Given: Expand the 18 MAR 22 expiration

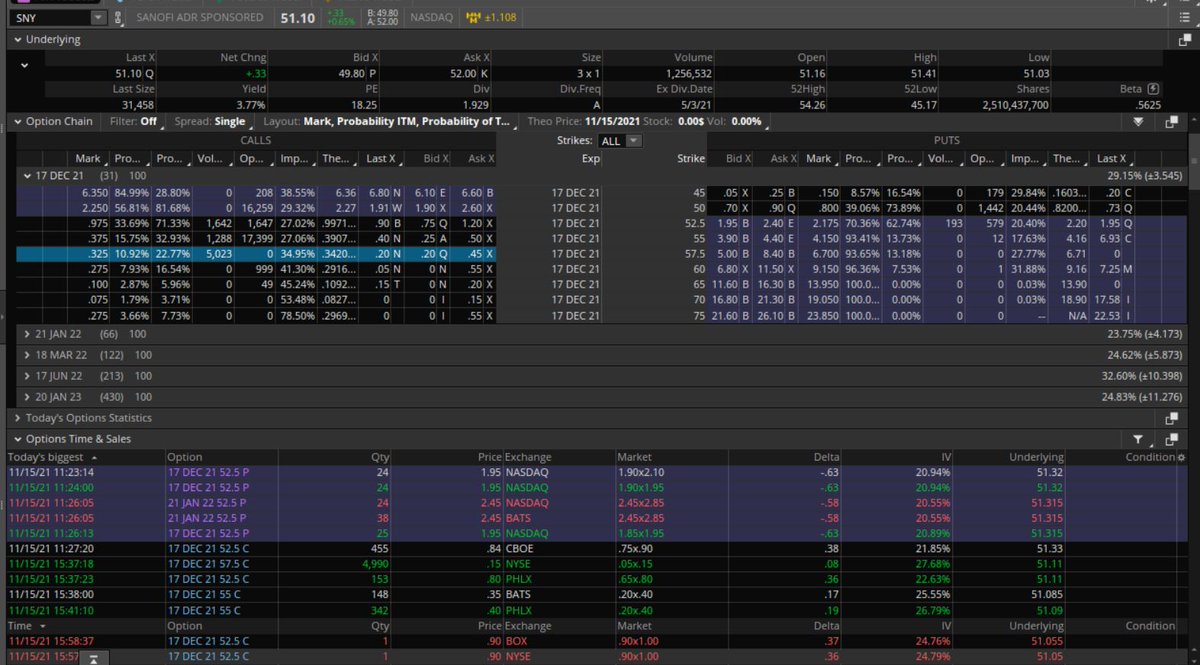Looking at the screenshot, I should click(28, 354).
